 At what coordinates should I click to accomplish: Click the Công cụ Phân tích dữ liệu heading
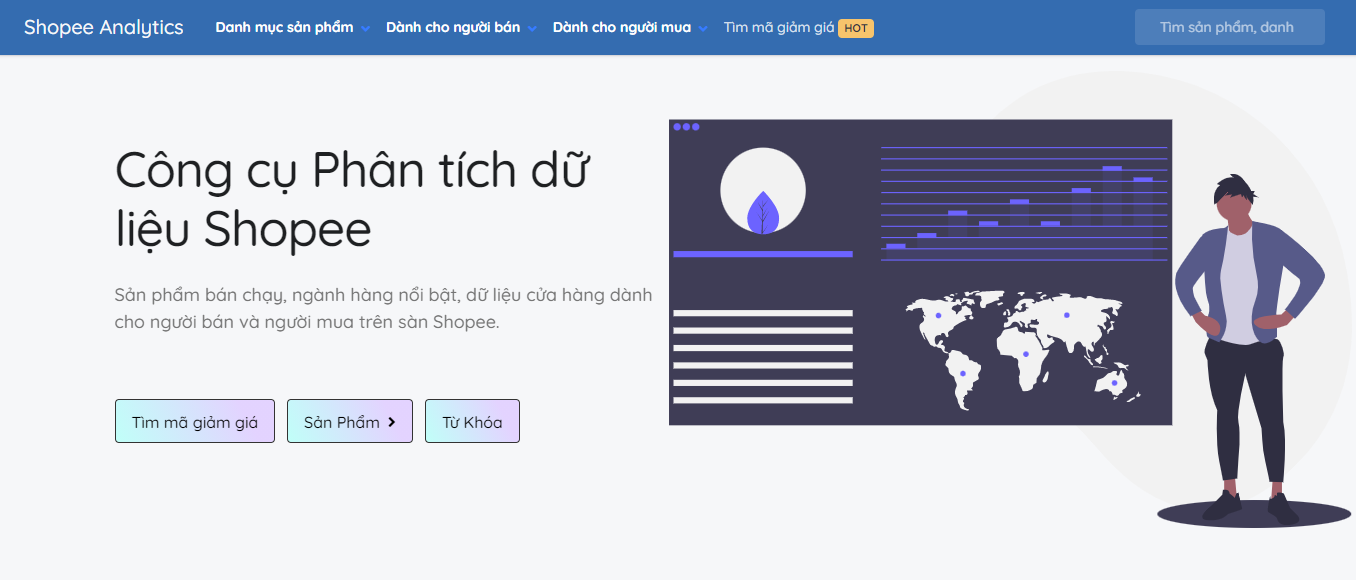pyautogui.click(x=350, y=200)
